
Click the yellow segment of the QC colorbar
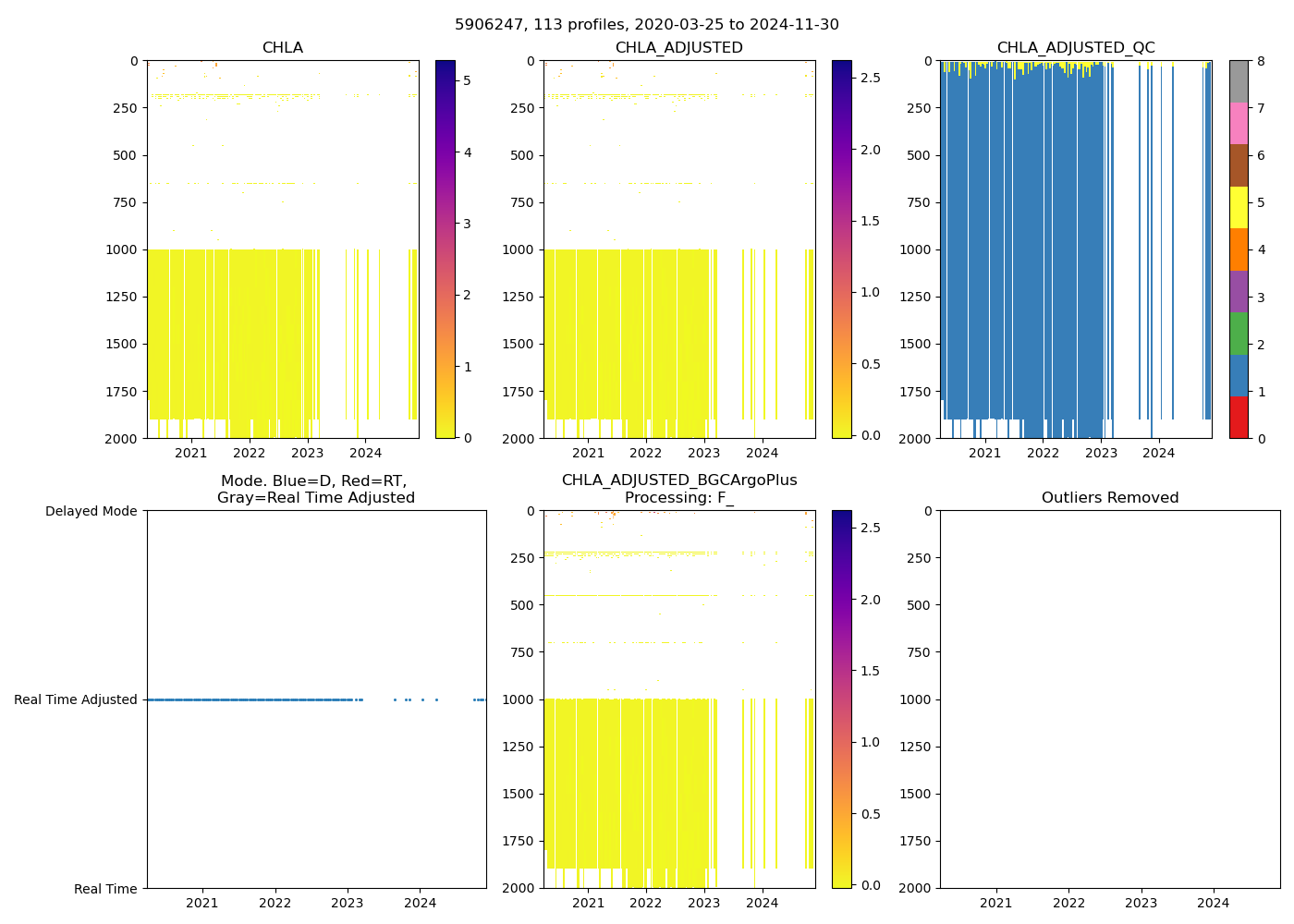click(1239, 207)
